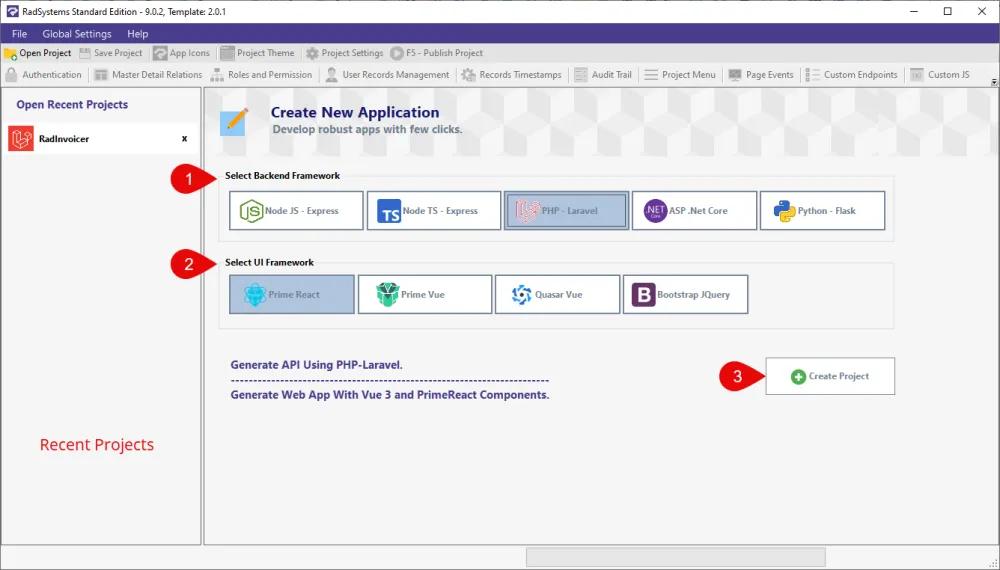Select Node JS - Express backend
Image resolution: width=1000 pixels, height=570 pixels.
pyautogui.click(x=296, y=210)
